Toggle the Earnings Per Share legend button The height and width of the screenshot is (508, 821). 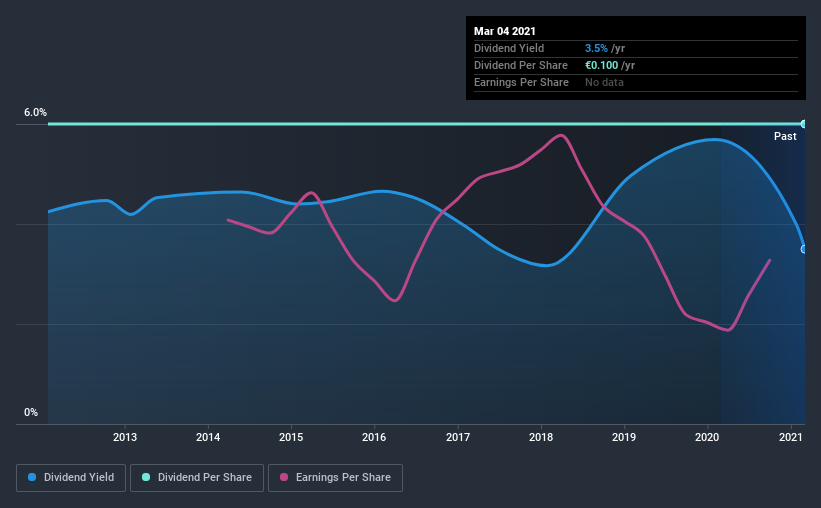tap(336, 478)
